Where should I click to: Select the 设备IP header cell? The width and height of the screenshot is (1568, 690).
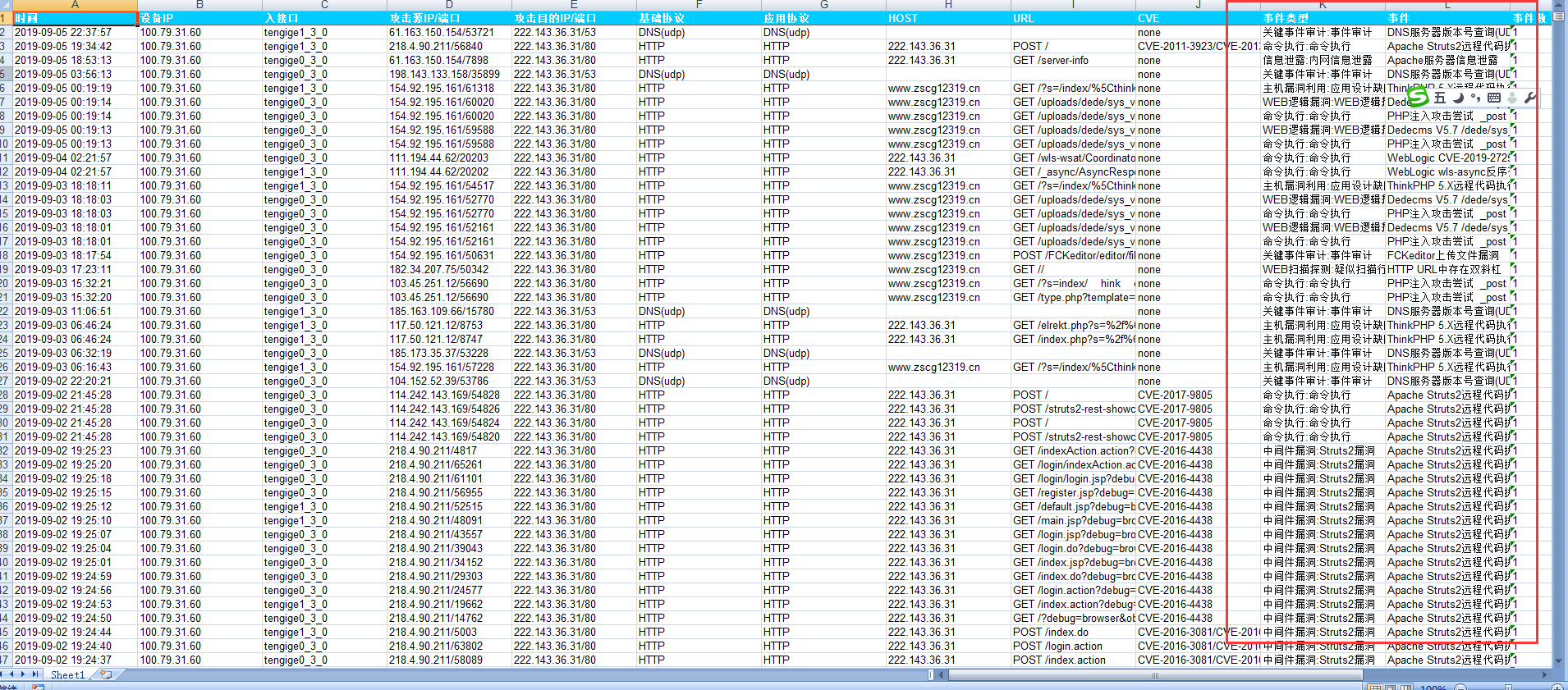199,18
